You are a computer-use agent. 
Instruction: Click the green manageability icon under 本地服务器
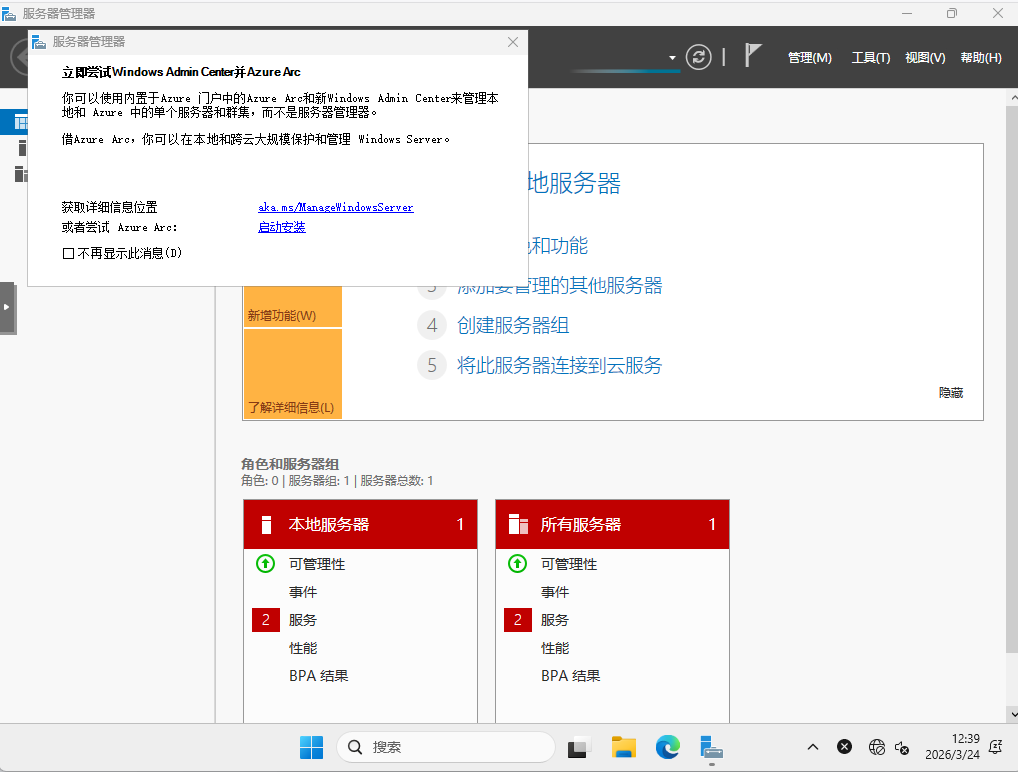click(266, 564)
